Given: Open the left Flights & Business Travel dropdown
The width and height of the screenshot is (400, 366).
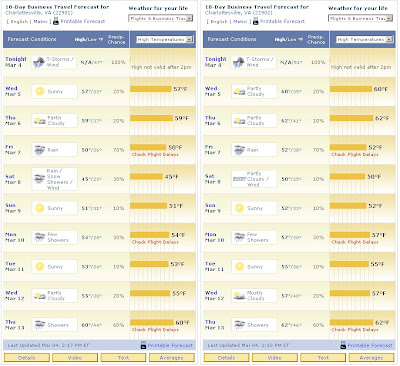Looking at the screenshot, I should pos(161,19).
